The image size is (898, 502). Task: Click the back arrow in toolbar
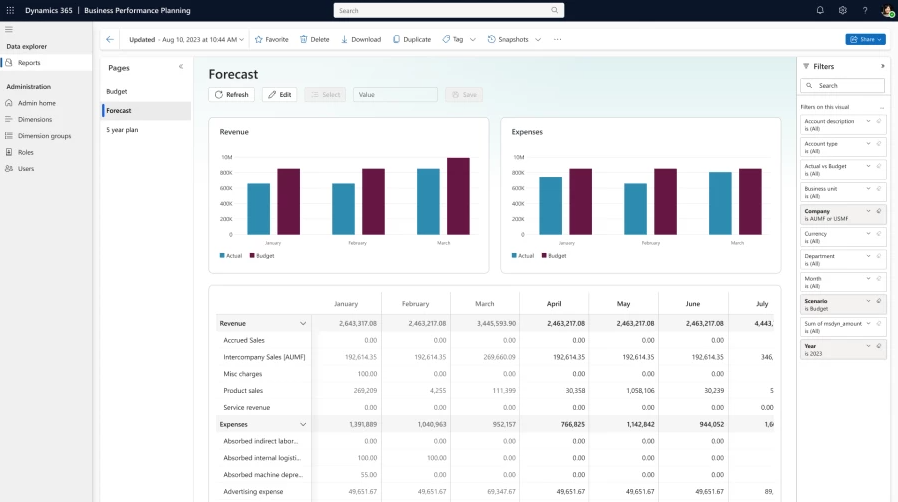click(110, 40)
